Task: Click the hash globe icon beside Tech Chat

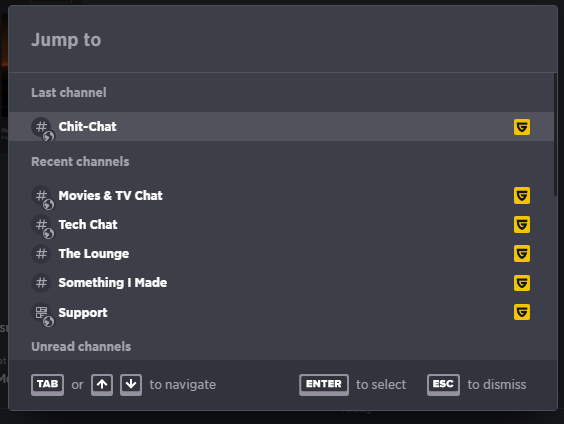Action: click(x=42, y=227)
